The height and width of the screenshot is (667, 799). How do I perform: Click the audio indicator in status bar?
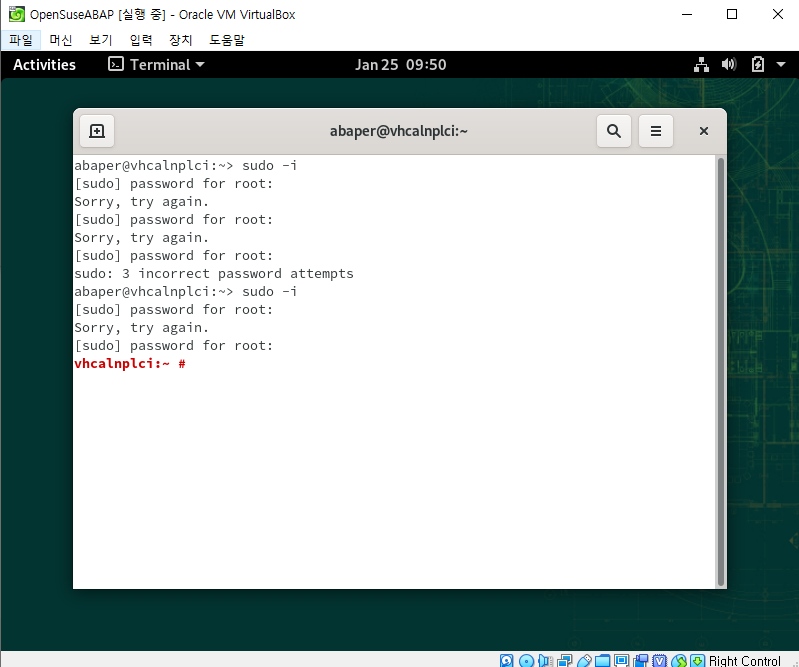click(545, 660)
